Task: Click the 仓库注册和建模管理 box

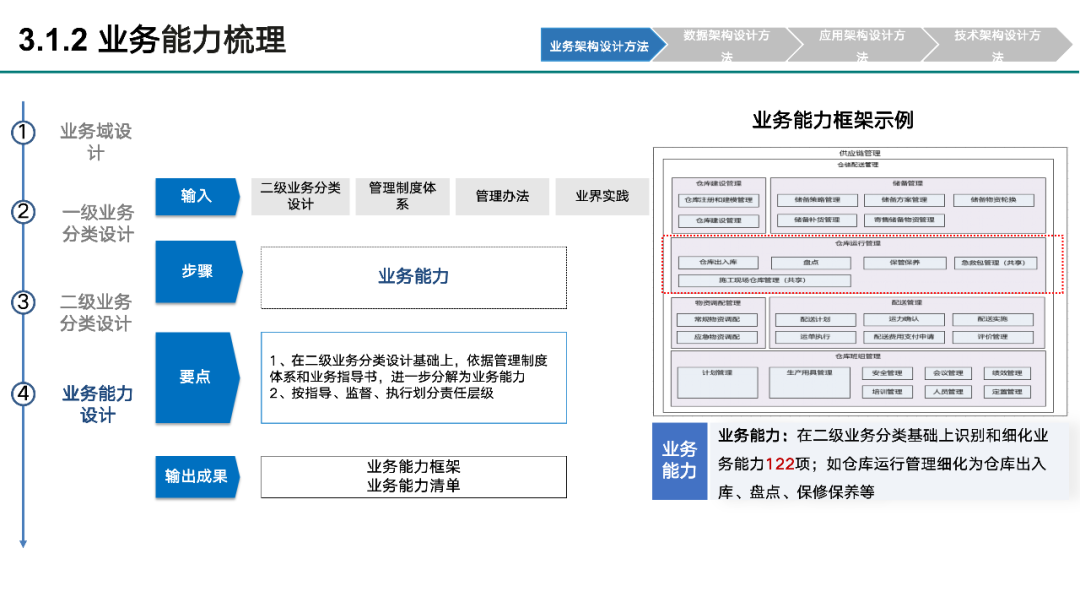Action: pos(718,200)
